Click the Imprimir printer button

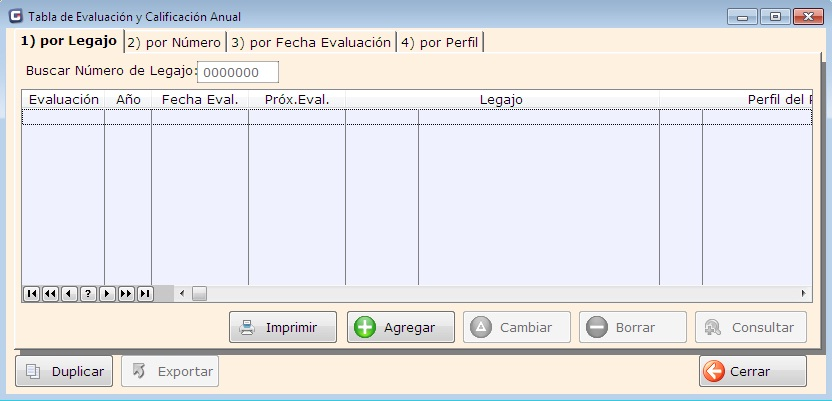pos(282,327)
